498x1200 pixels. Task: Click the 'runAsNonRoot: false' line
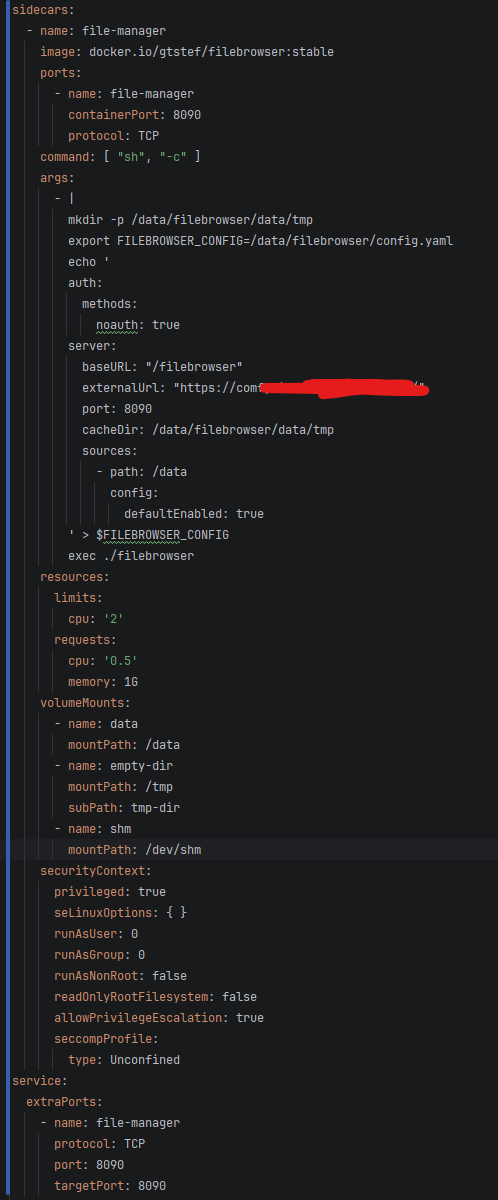pos(120,976)
